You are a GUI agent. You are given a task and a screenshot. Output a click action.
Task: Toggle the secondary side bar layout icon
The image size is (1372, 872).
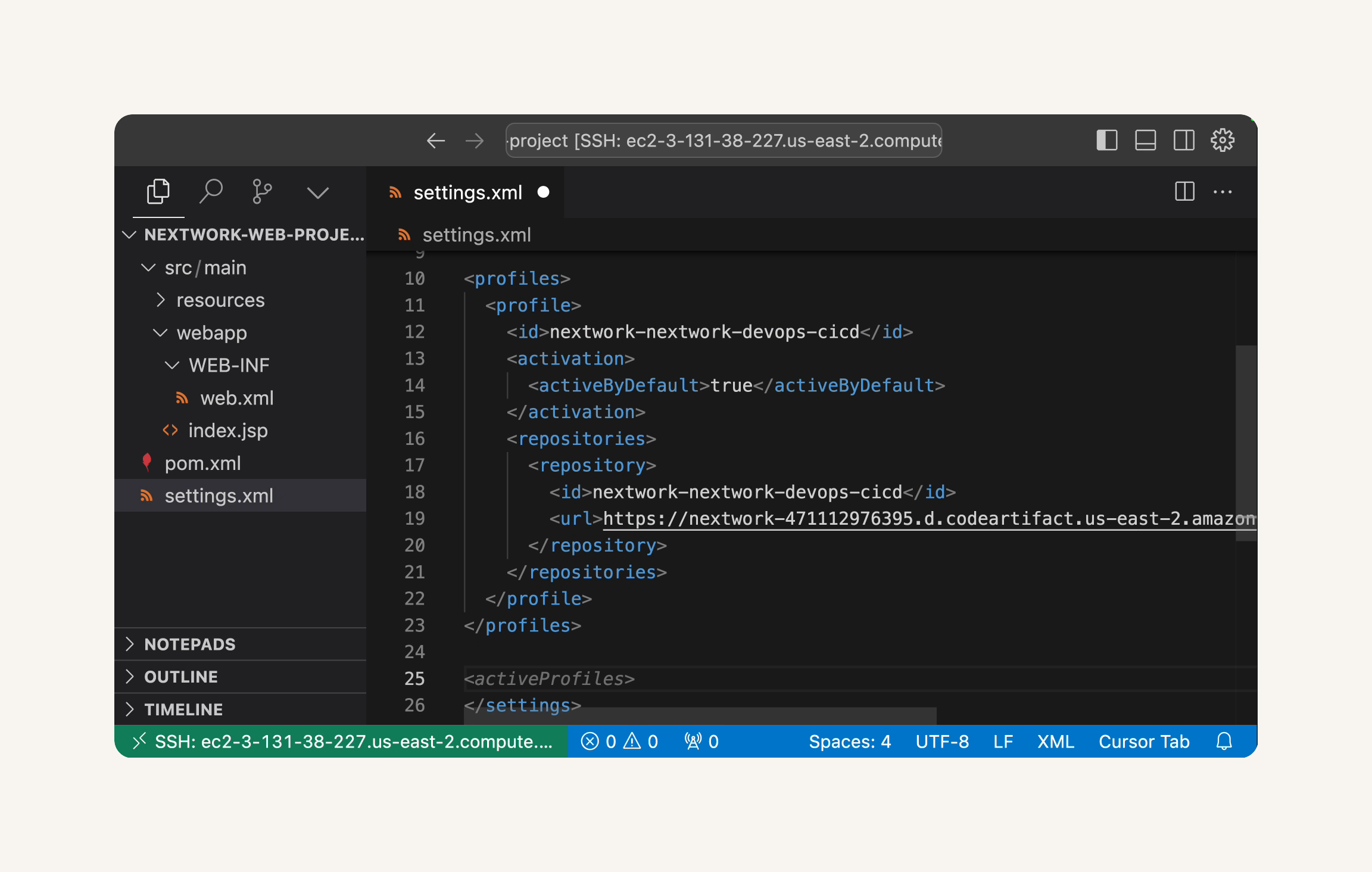point(1184,141)
